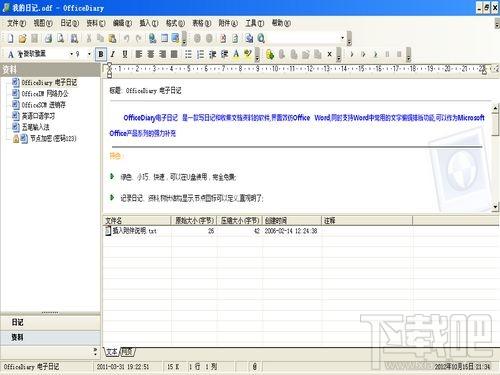Click the document scrollbar up arrow
500x375 pixels.
point(496,108)
